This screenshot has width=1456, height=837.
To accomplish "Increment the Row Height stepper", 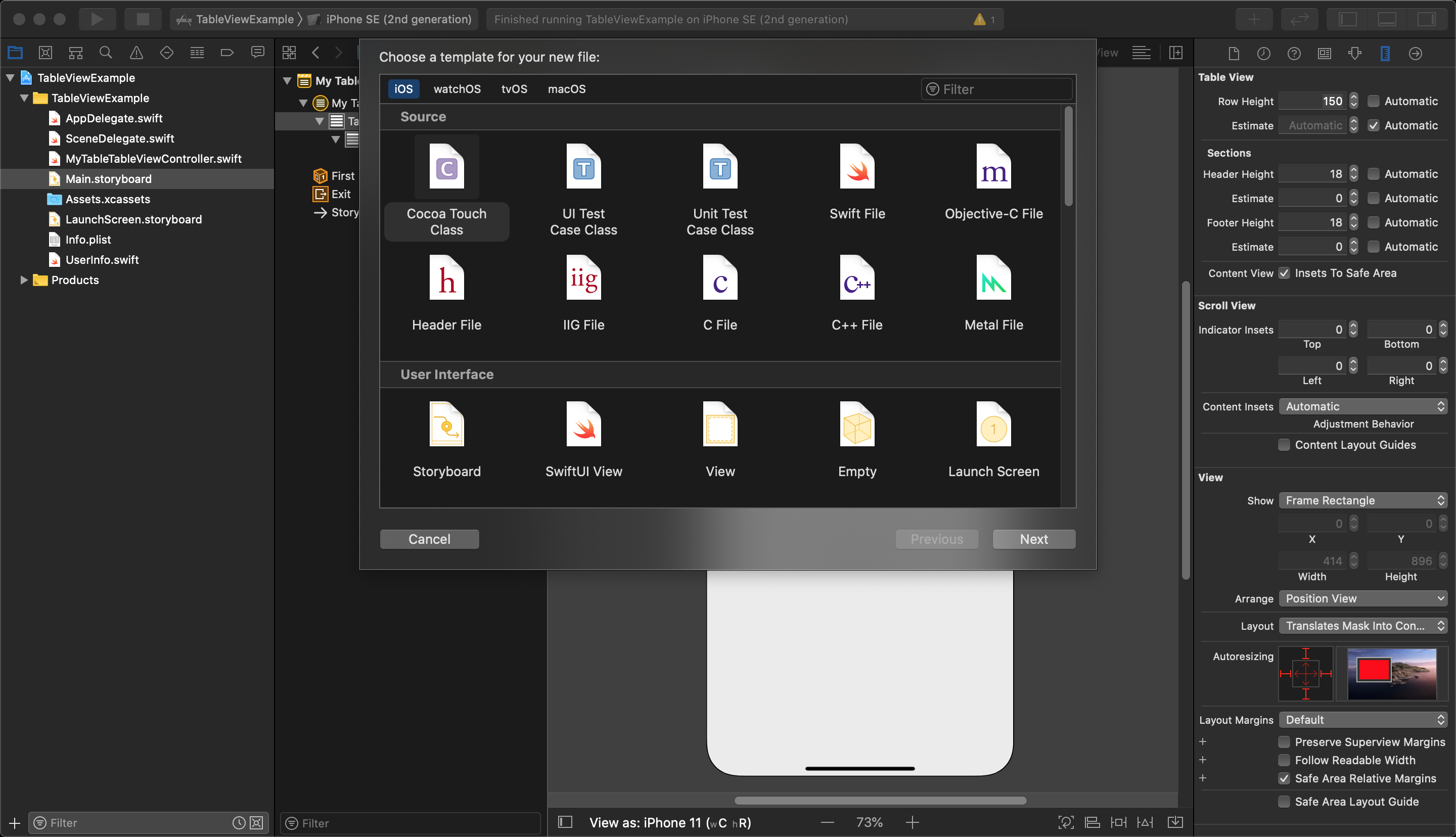I will point(1354,97).
